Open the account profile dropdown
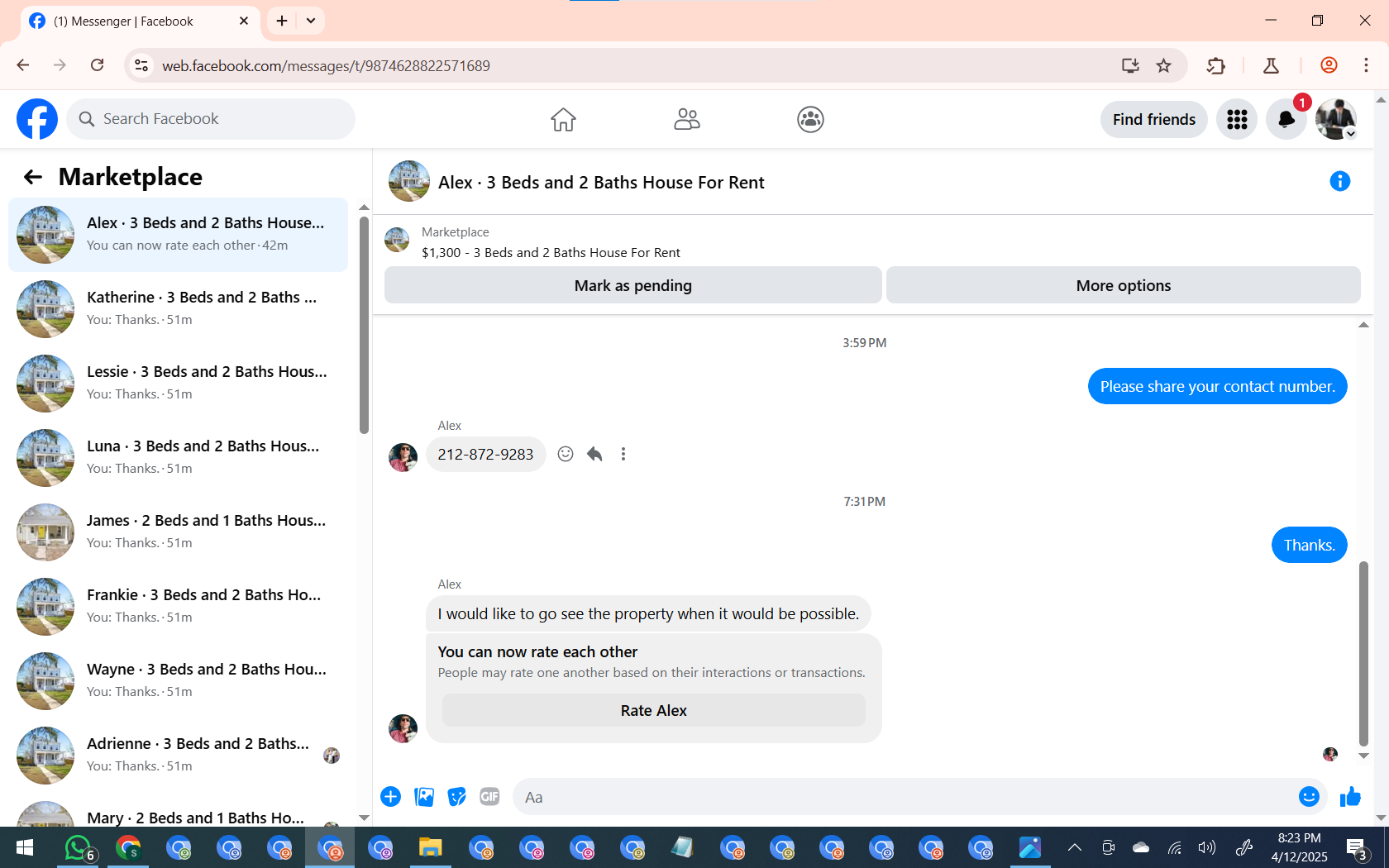 pos(1336,120)
